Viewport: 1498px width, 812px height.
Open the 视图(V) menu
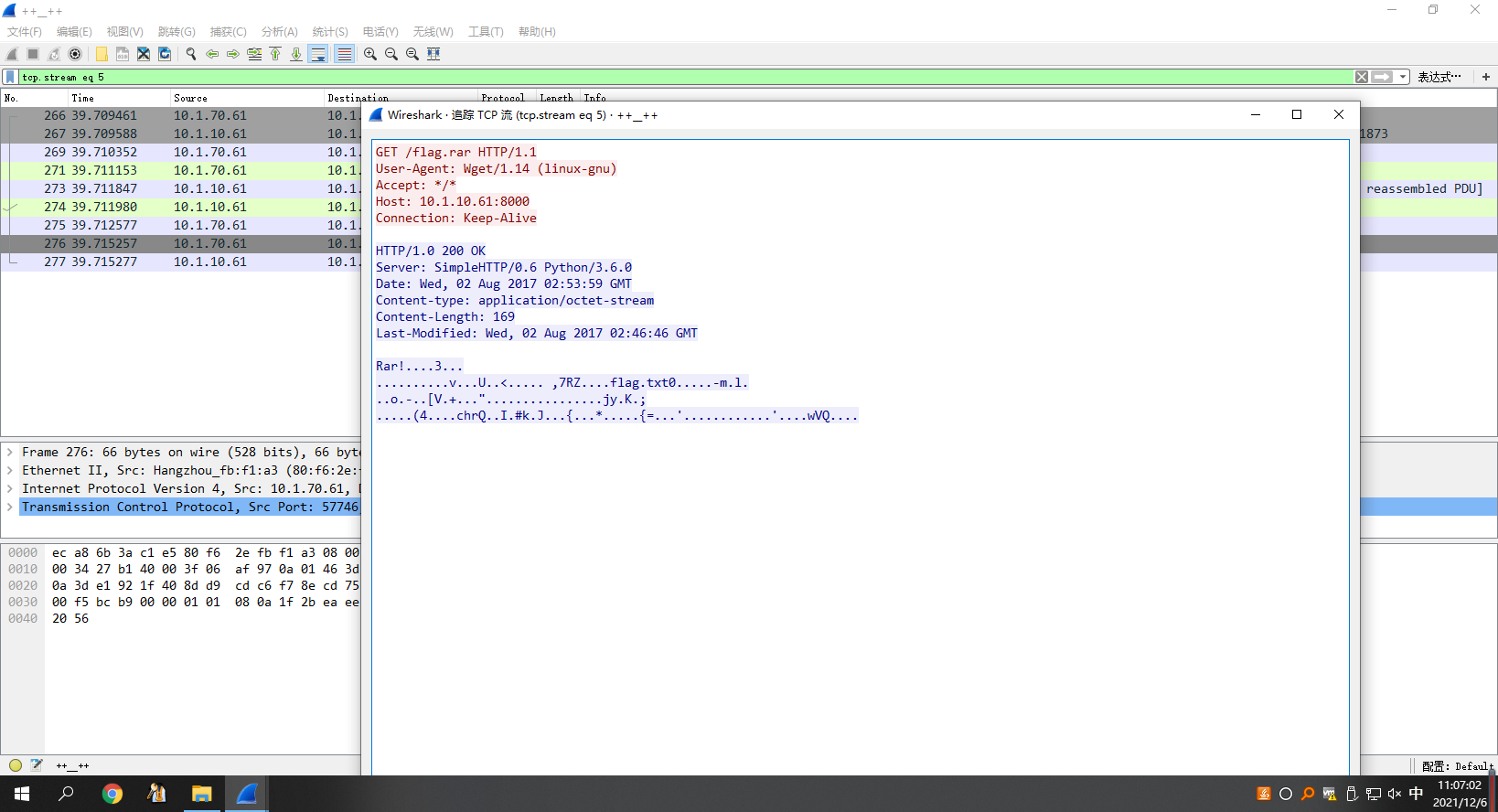[x=125, y=31]
